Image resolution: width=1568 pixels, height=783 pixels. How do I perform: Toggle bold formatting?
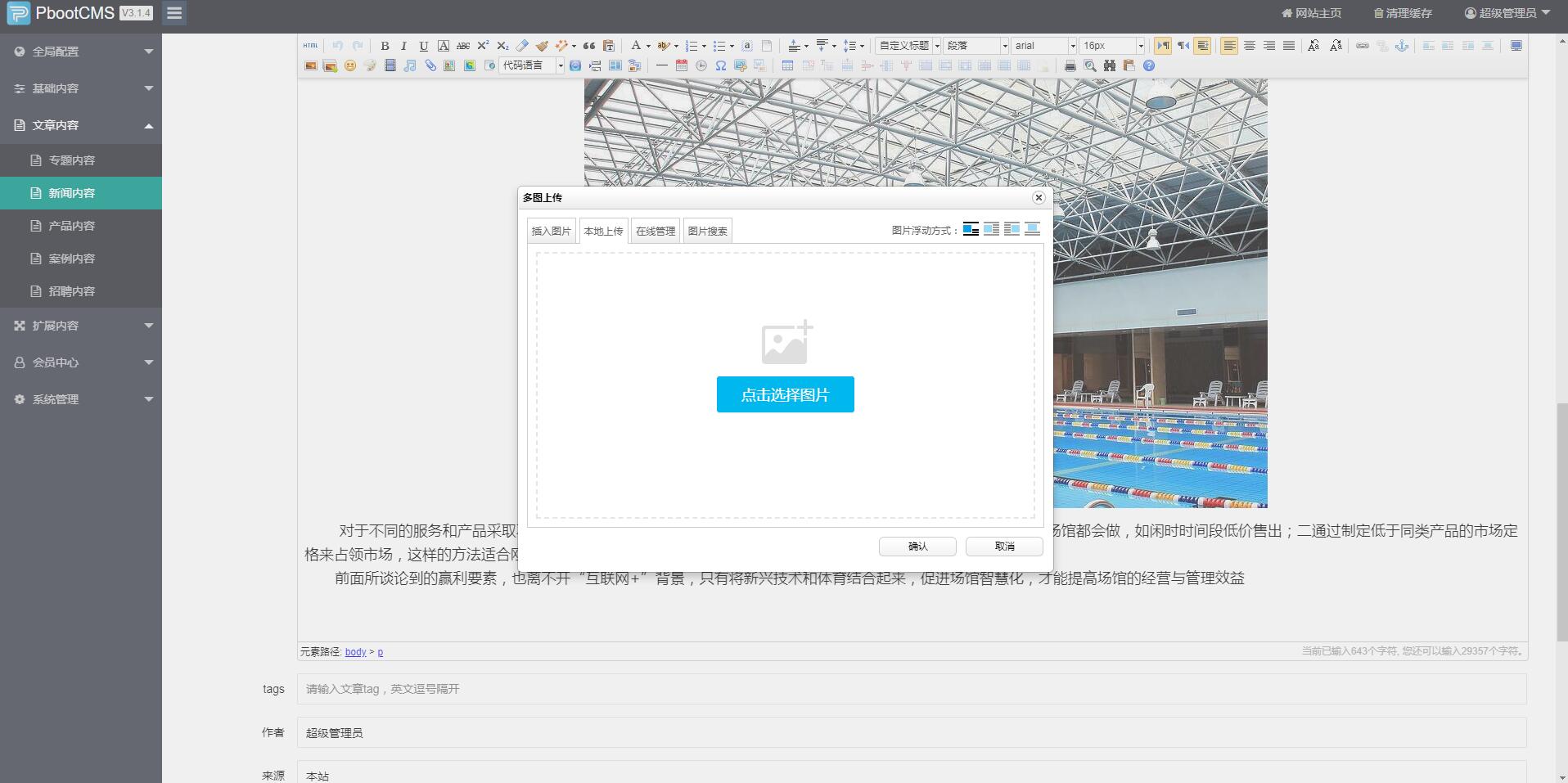(385, 46)
